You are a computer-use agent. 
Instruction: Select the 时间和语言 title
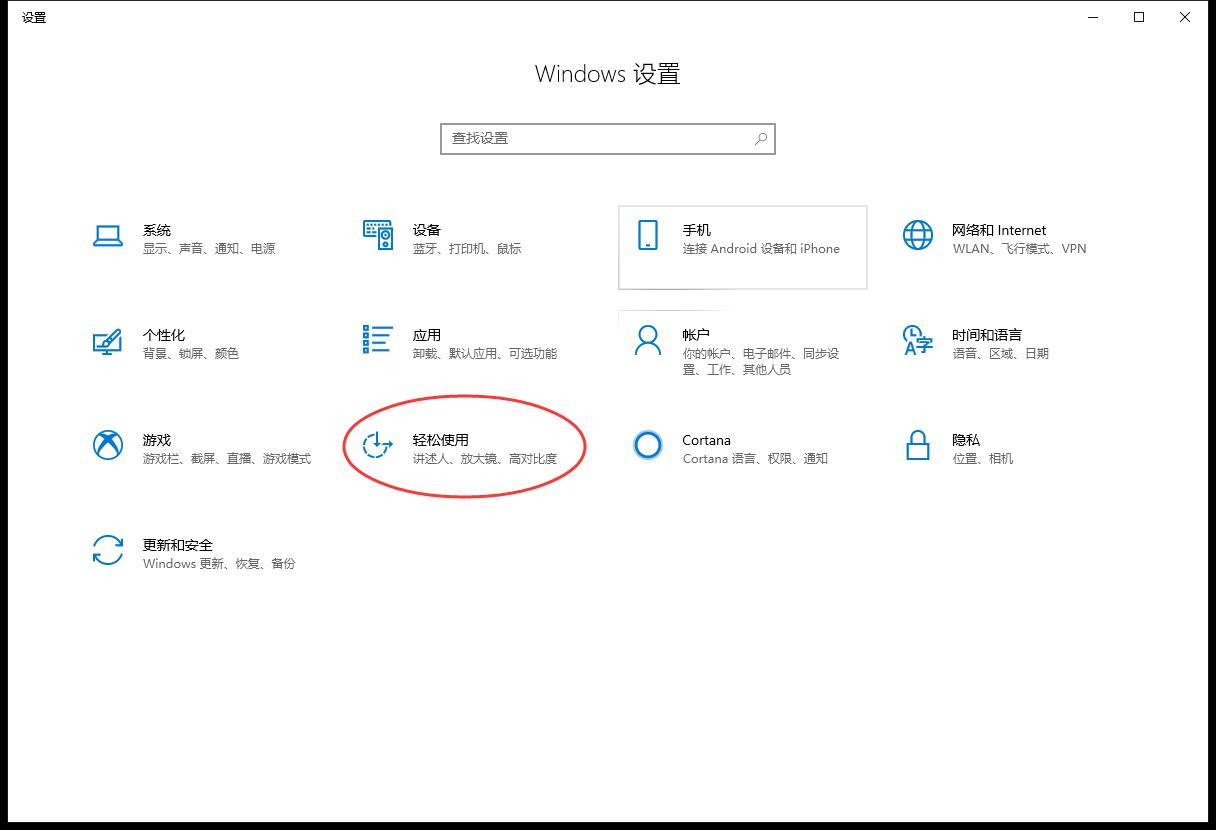click(987, 335)
